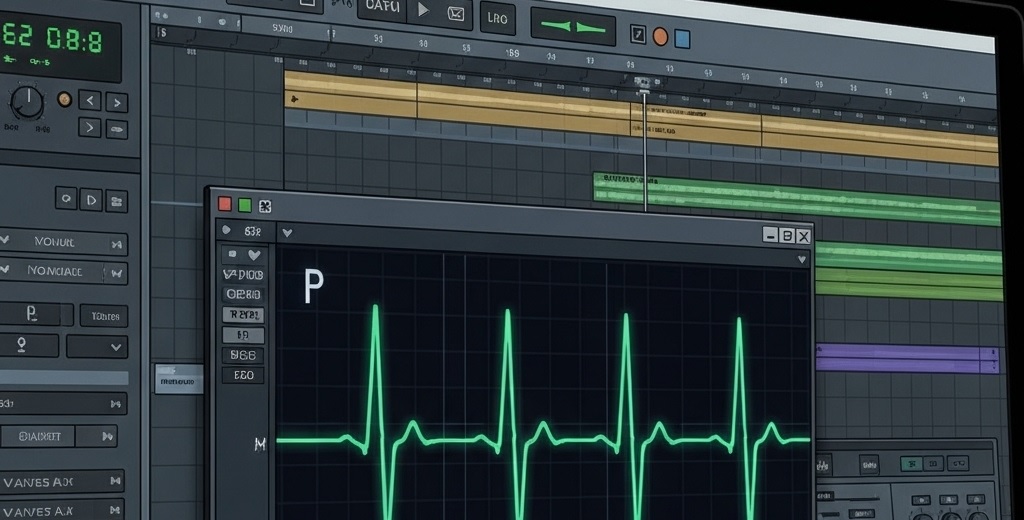Click the small orange LED indicator beside knob

tap(64, 99)
